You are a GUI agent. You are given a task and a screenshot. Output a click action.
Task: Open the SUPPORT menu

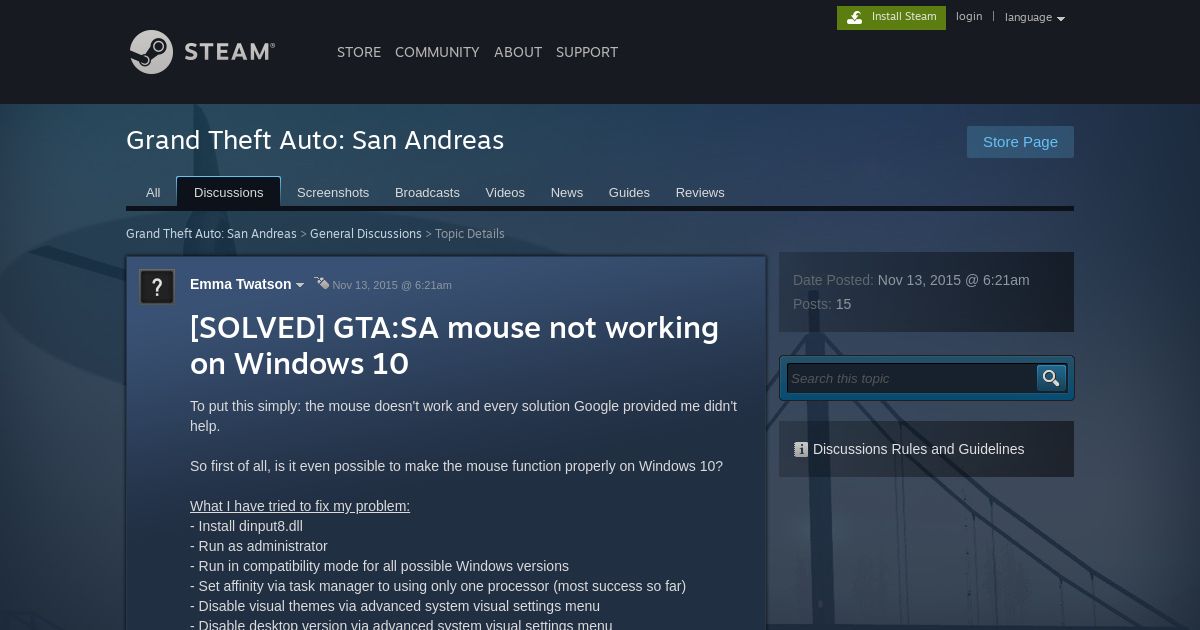click(587, 52)
